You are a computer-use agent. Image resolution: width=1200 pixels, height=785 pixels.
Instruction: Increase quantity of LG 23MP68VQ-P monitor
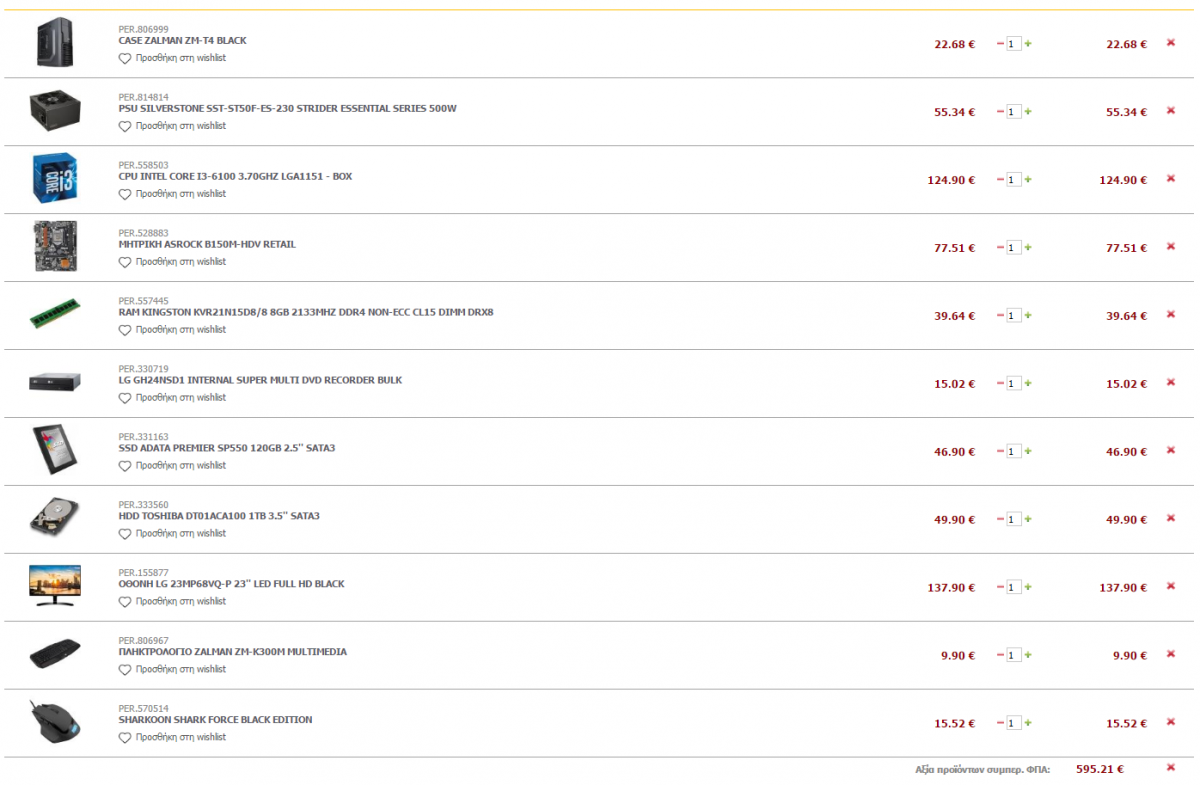1028,588
